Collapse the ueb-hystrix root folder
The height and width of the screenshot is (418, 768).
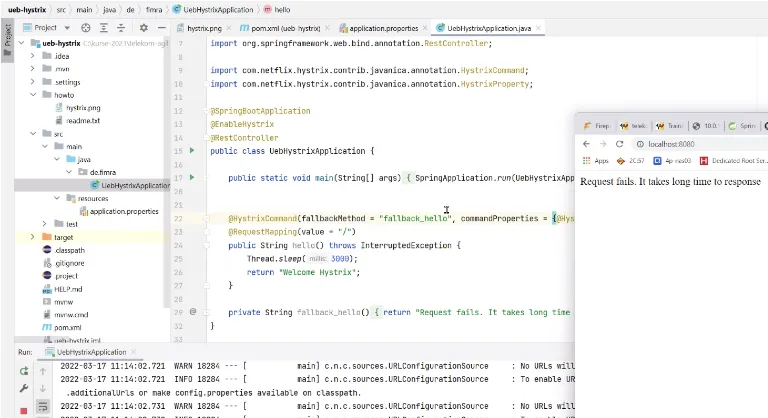point(22,43)
